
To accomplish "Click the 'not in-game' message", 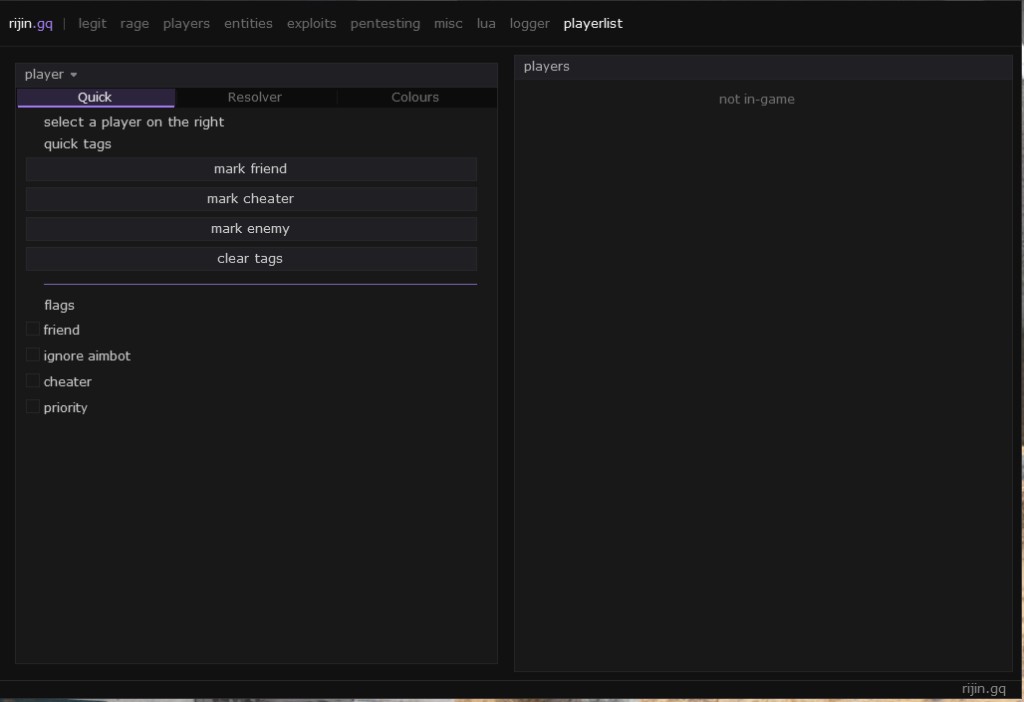I will click(757, 99).
